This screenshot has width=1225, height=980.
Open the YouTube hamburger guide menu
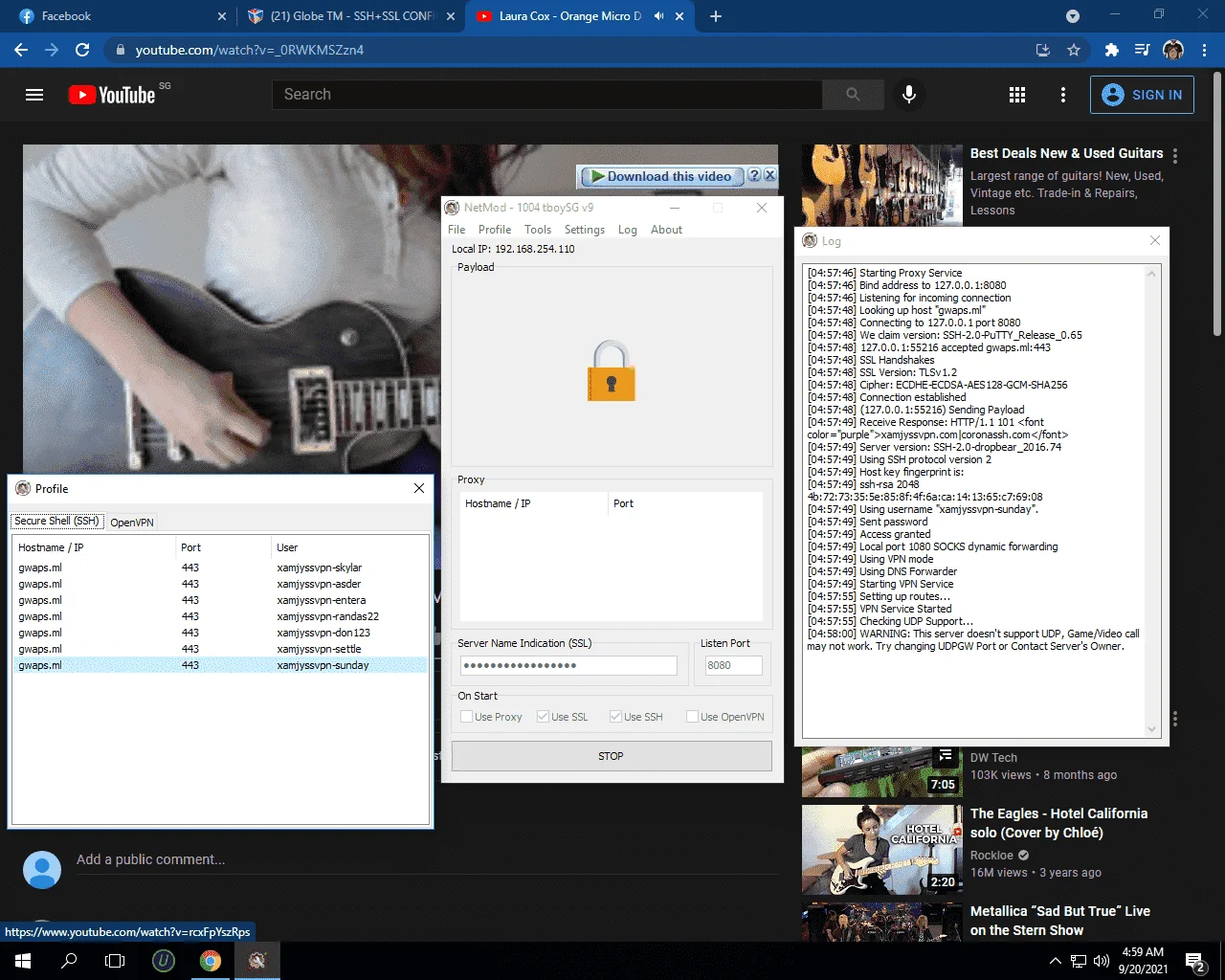34,95
